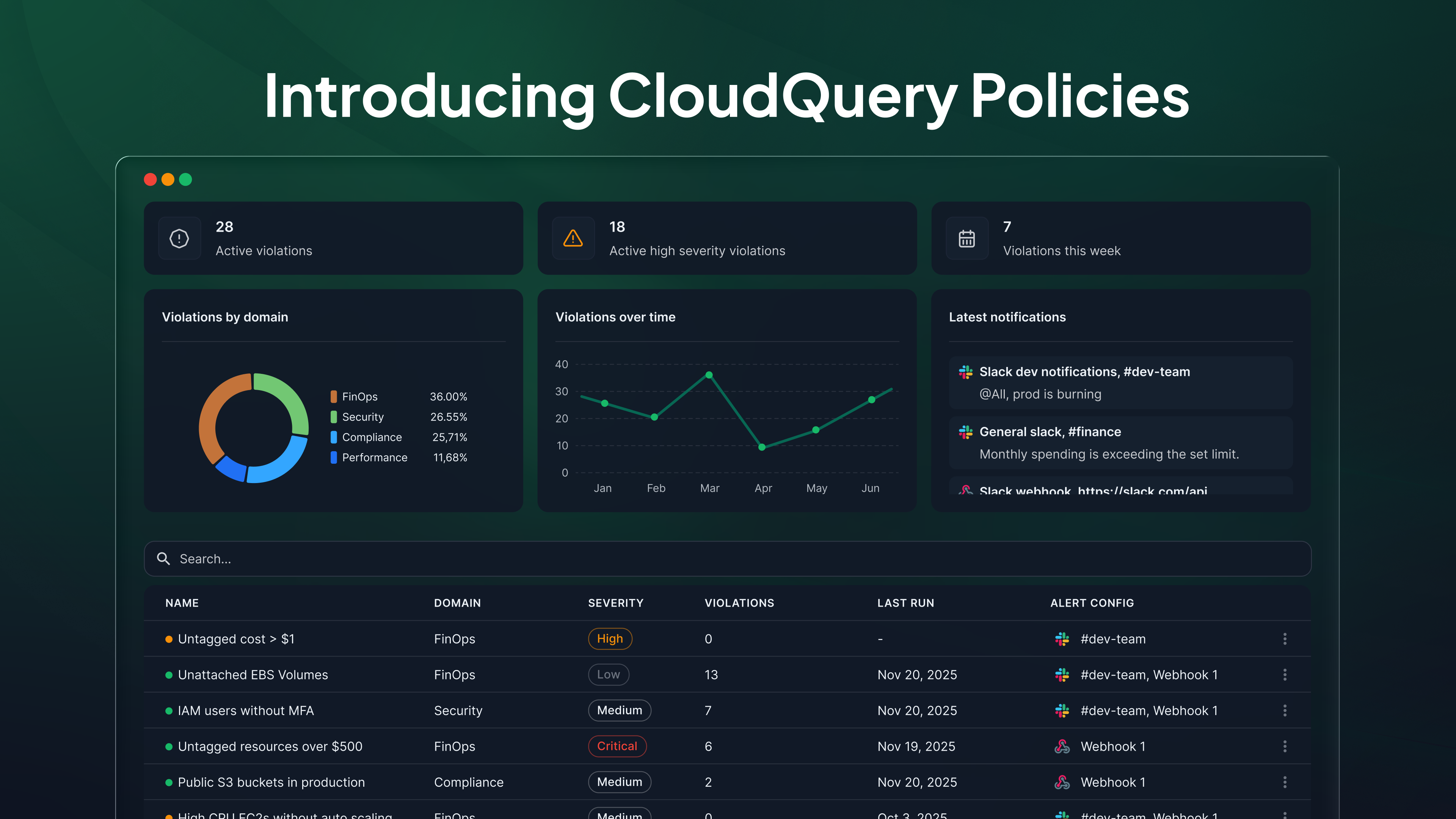
Task: Click the Active violations alert octagon icon
Action: pyautogui.click(x=179, y=238)
